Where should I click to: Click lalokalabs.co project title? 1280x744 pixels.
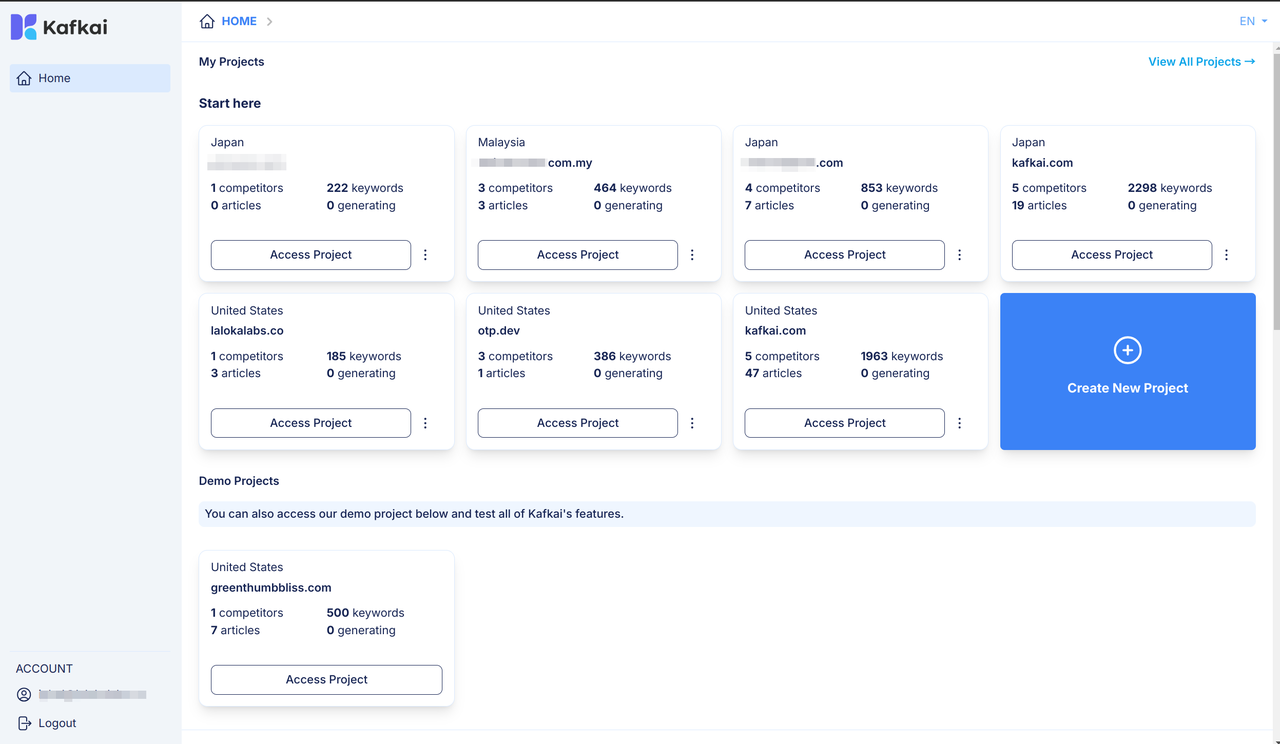click(x=247, y=331)
